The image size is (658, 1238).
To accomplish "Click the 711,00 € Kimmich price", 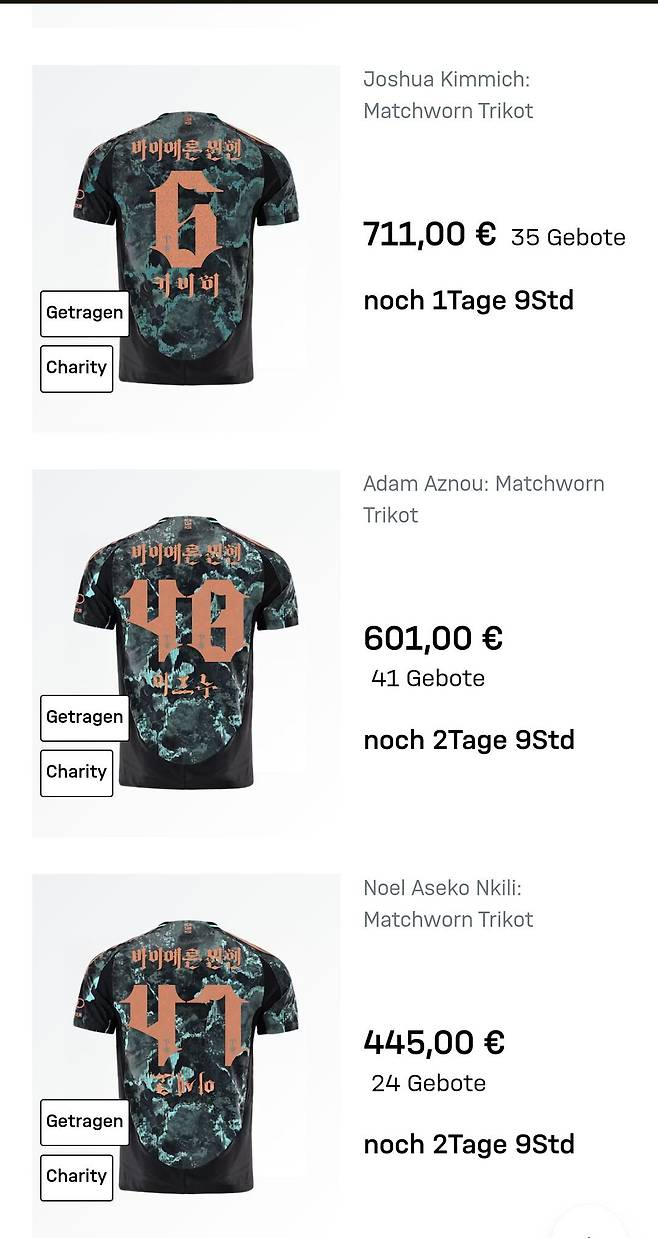I will click(429, 234).
